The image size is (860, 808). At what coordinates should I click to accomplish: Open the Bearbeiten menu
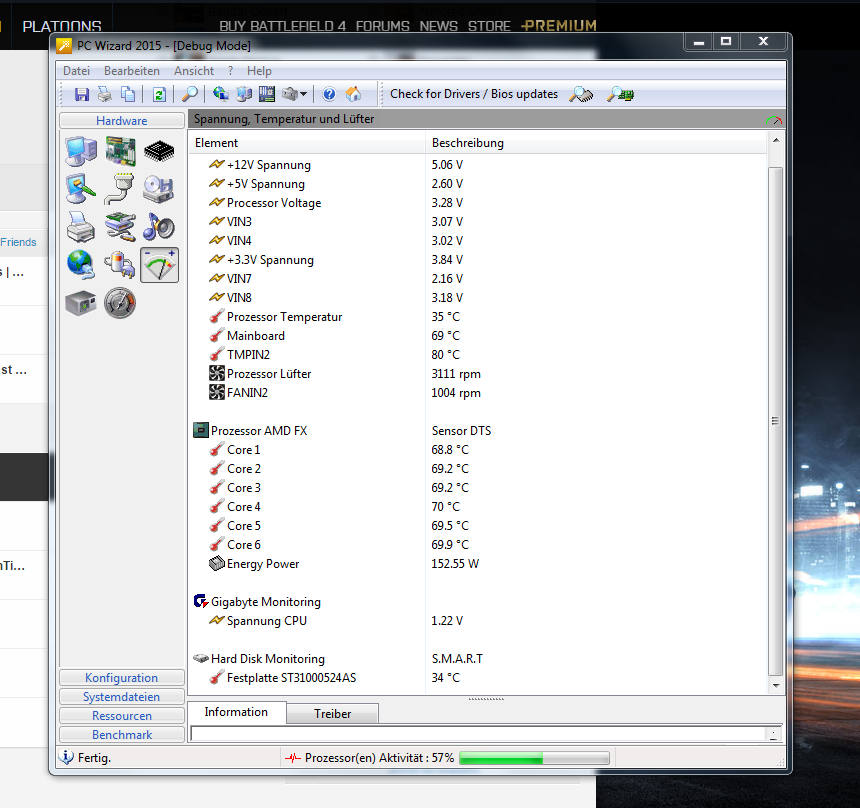[132, 71]
